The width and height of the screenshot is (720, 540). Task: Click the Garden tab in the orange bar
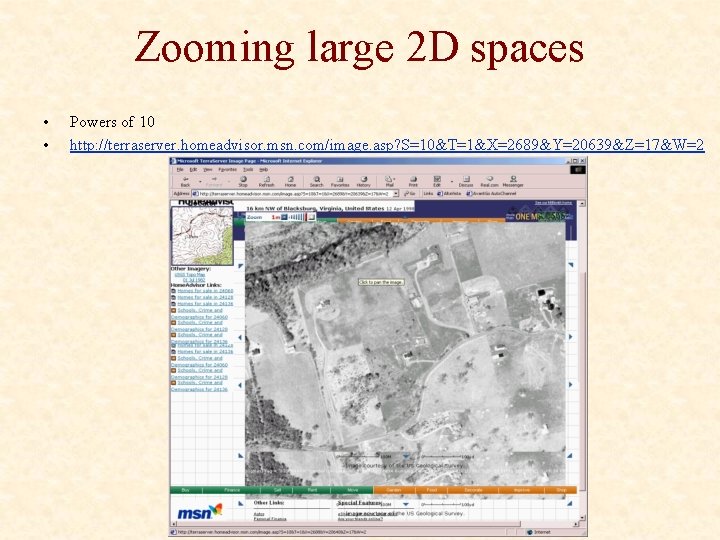[x=394, y=490]
